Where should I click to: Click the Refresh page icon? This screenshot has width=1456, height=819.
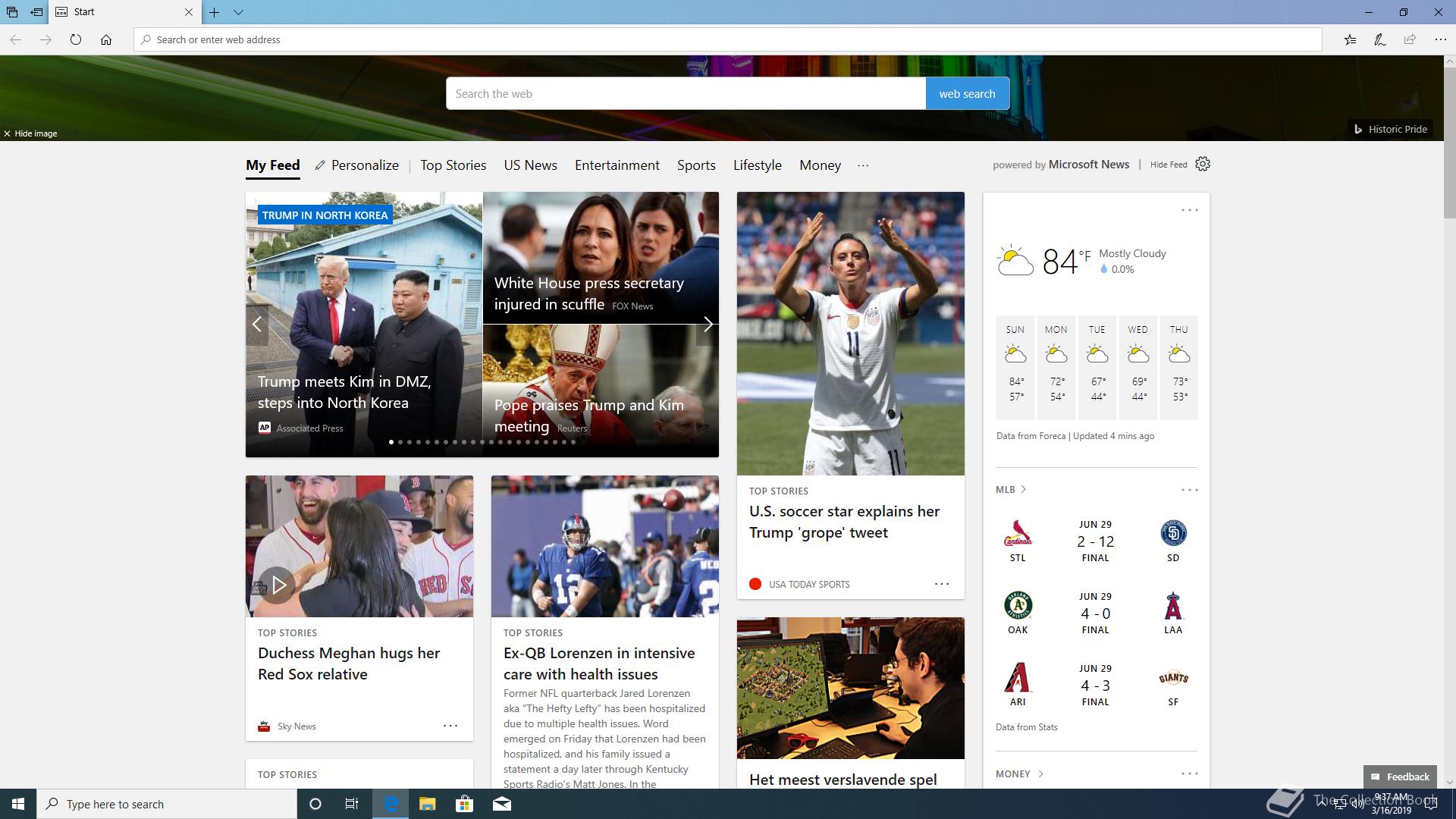76,39
